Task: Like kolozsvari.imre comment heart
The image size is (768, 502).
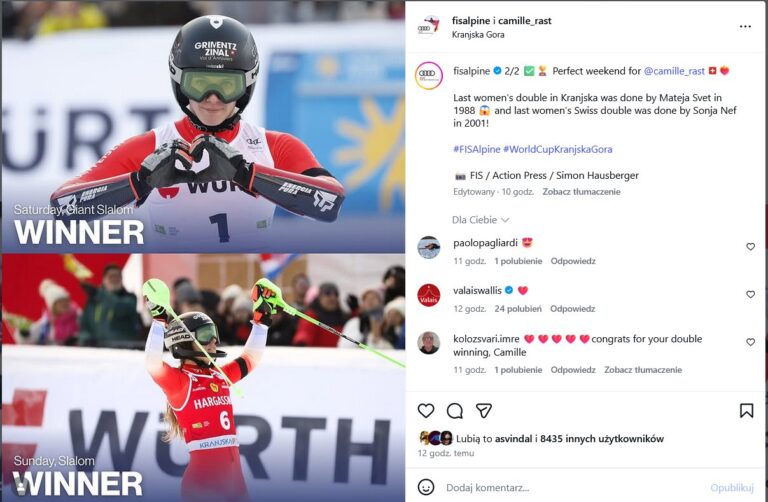Action: click(750, 342)
